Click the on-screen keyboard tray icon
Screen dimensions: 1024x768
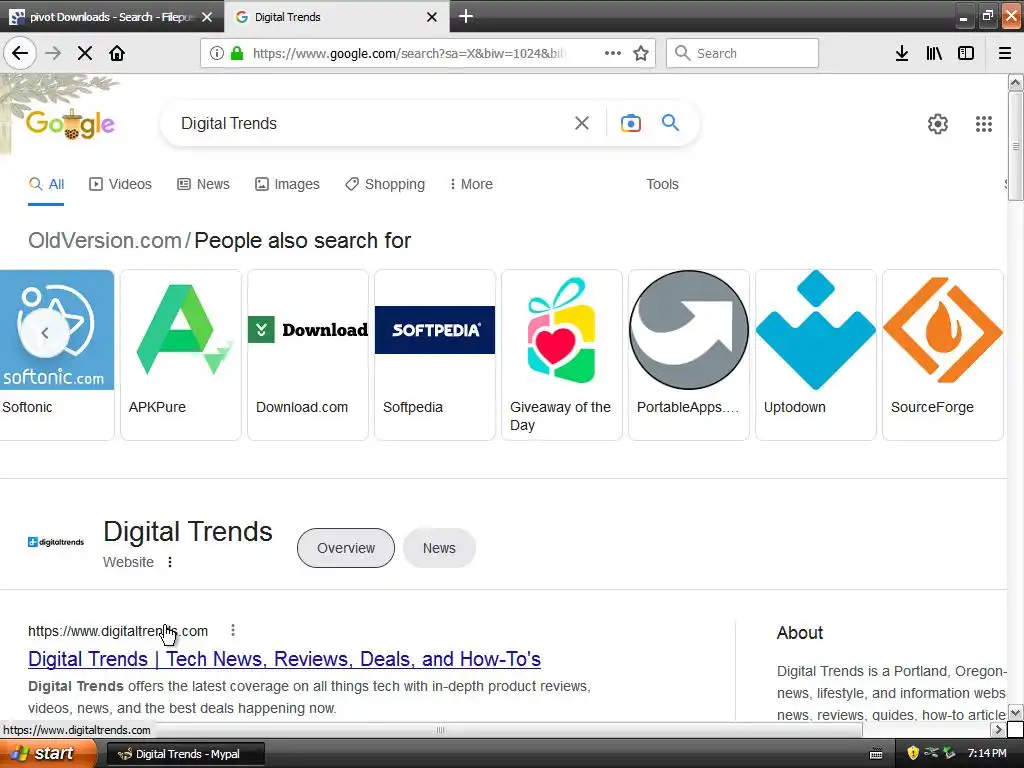point(876,754)
